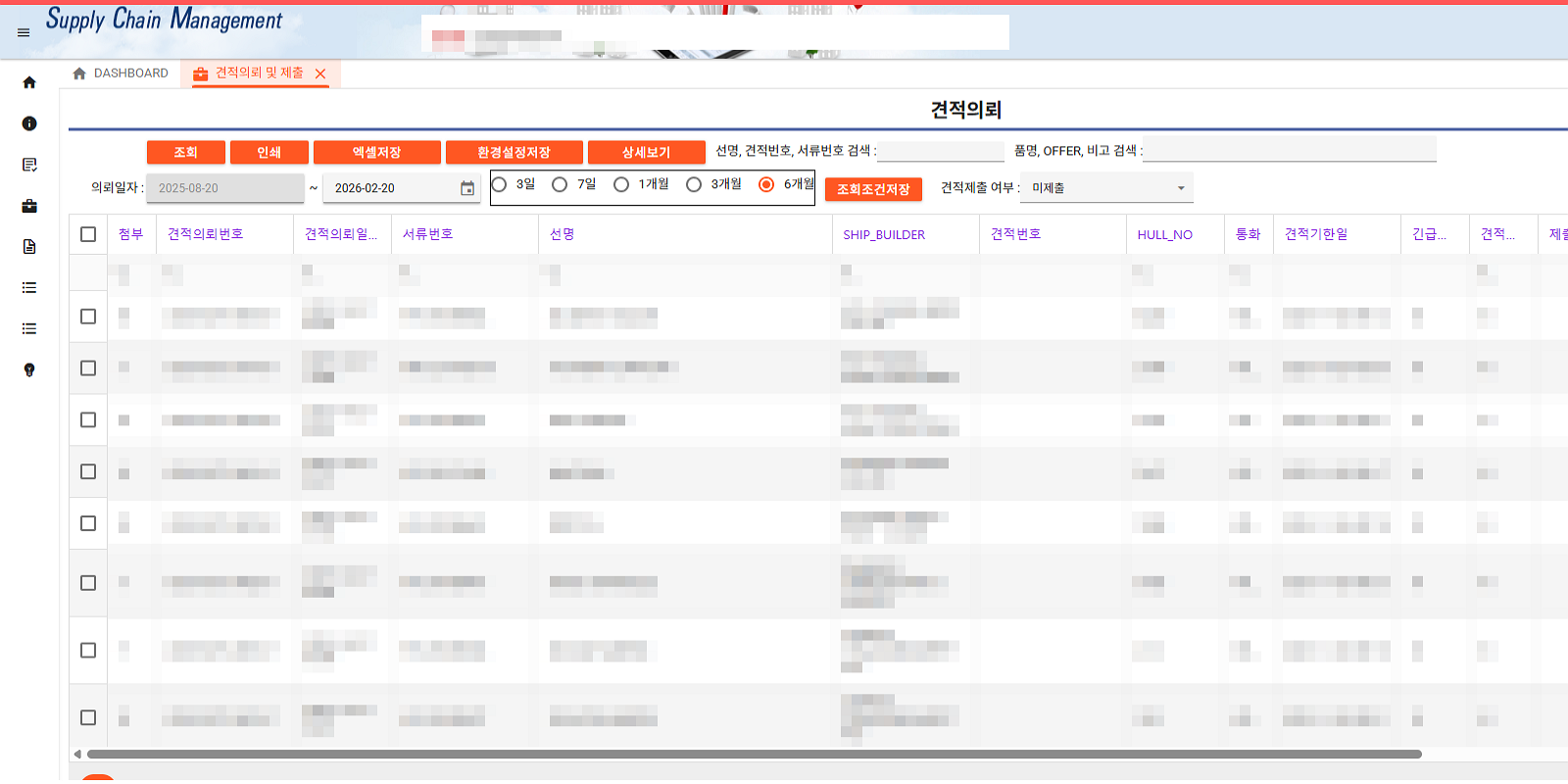
Task: Focus the 품명, OFFER, 비고 검색 input field
Action: click(1289, 151)
